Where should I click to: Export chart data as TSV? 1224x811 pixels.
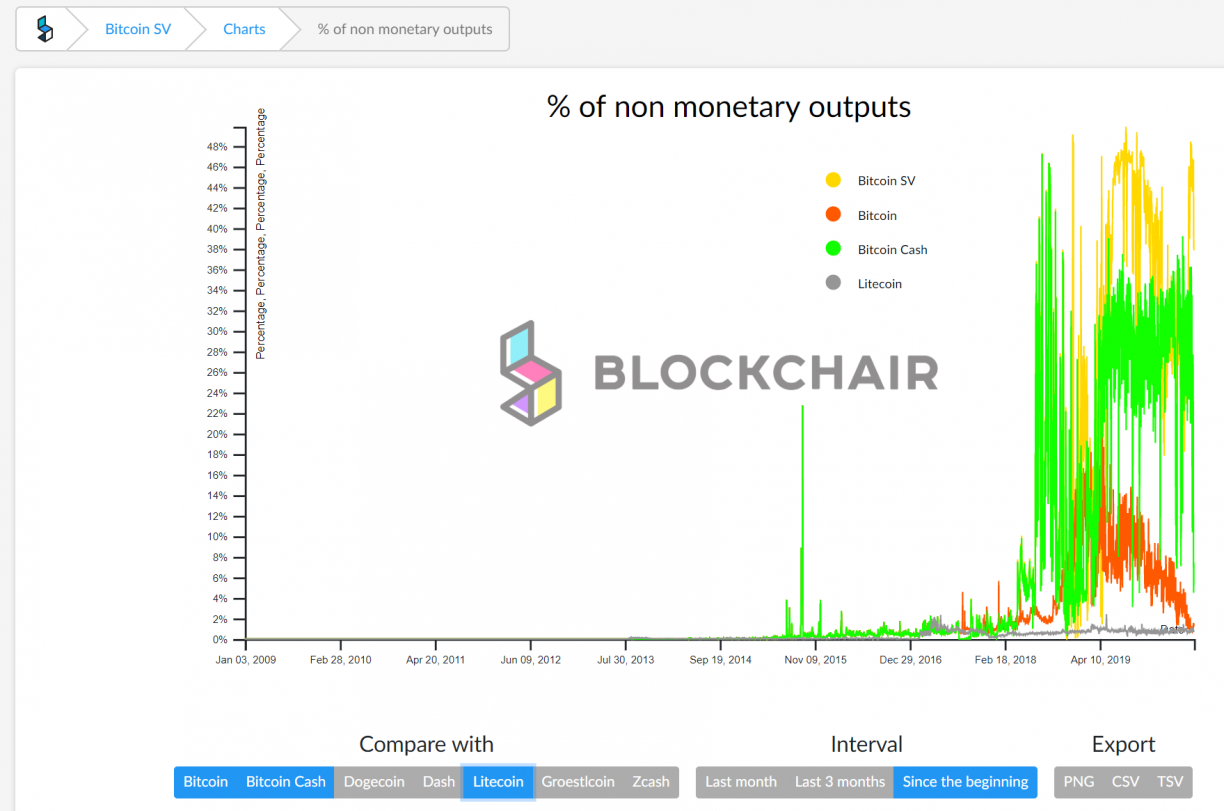click(1170, 782)
